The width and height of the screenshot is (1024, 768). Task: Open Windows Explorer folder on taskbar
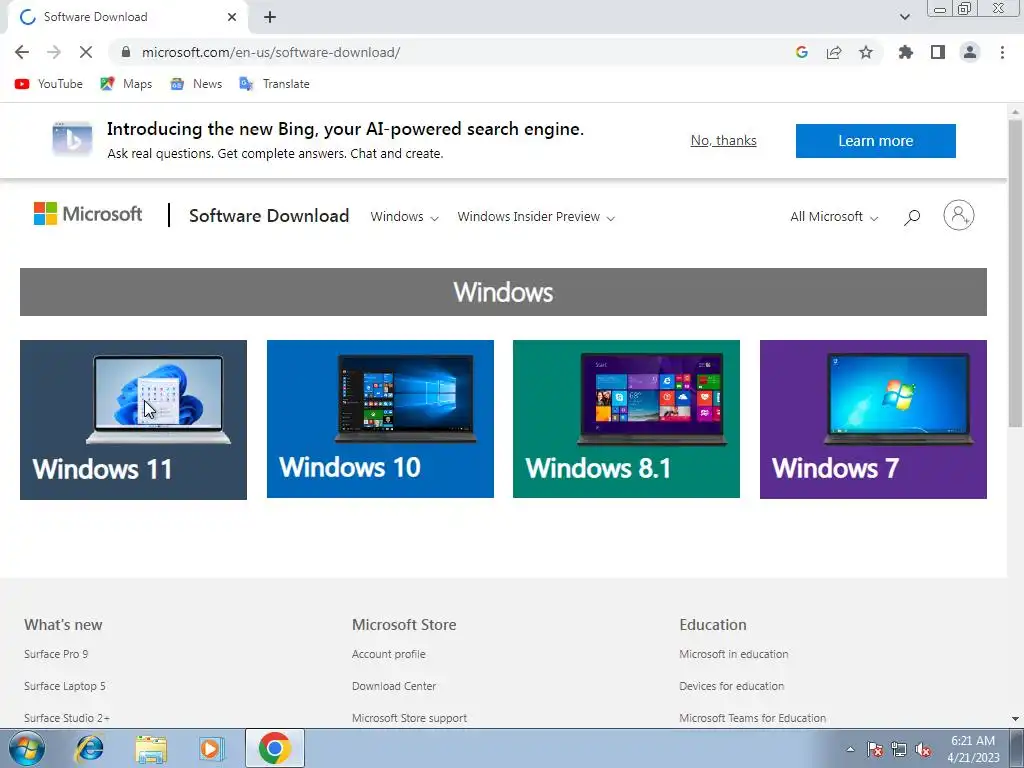[151, 748]
